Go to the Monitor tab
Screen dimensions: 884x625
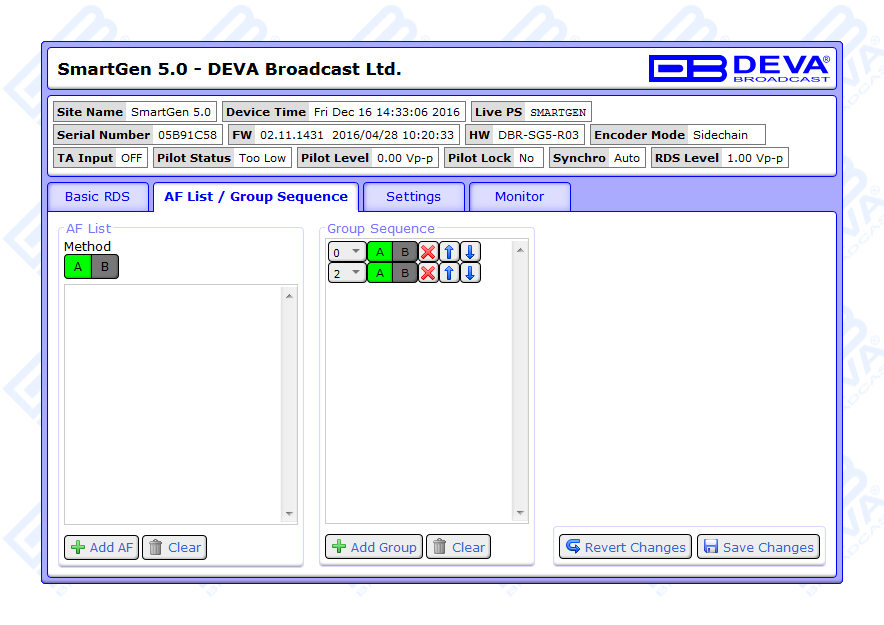point(519,197)
